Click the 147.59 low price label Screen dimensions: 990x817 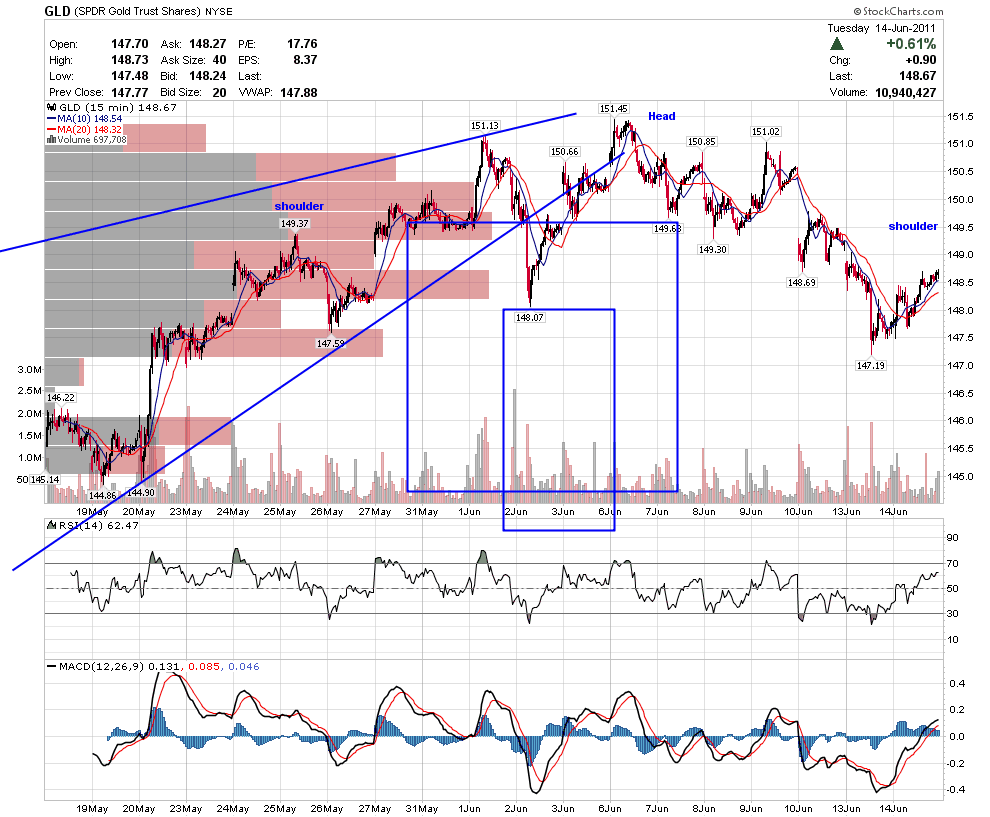(331, 343)
